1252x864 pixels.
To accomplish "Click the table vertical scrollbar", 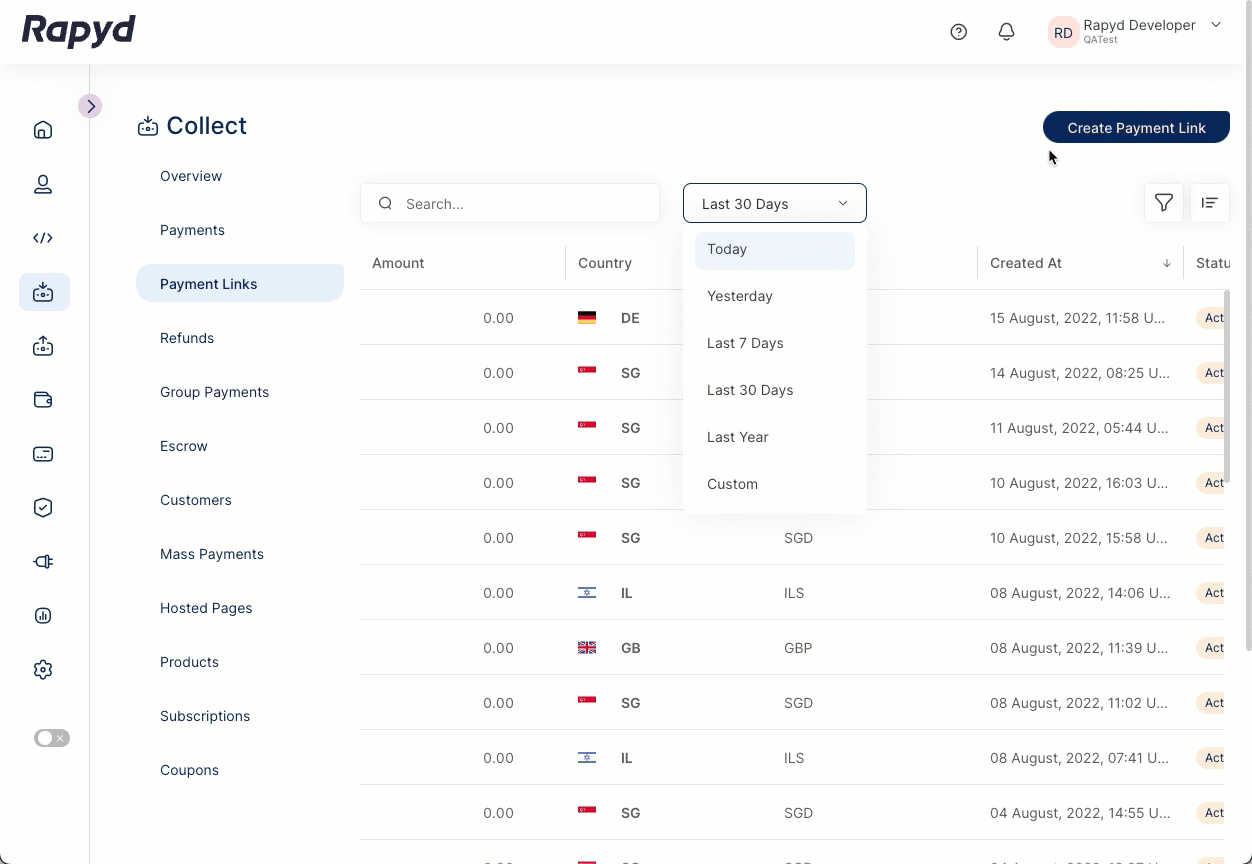I will click(x=1227, y=387).
